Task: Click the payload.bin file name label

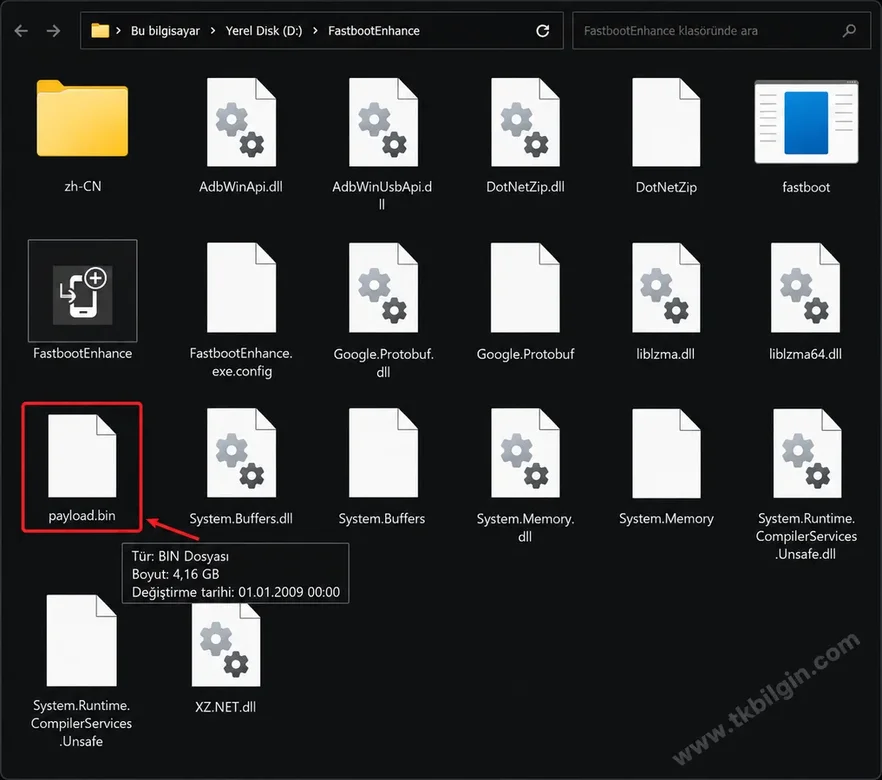Action: pyautogui.click(x=82, y=515)
